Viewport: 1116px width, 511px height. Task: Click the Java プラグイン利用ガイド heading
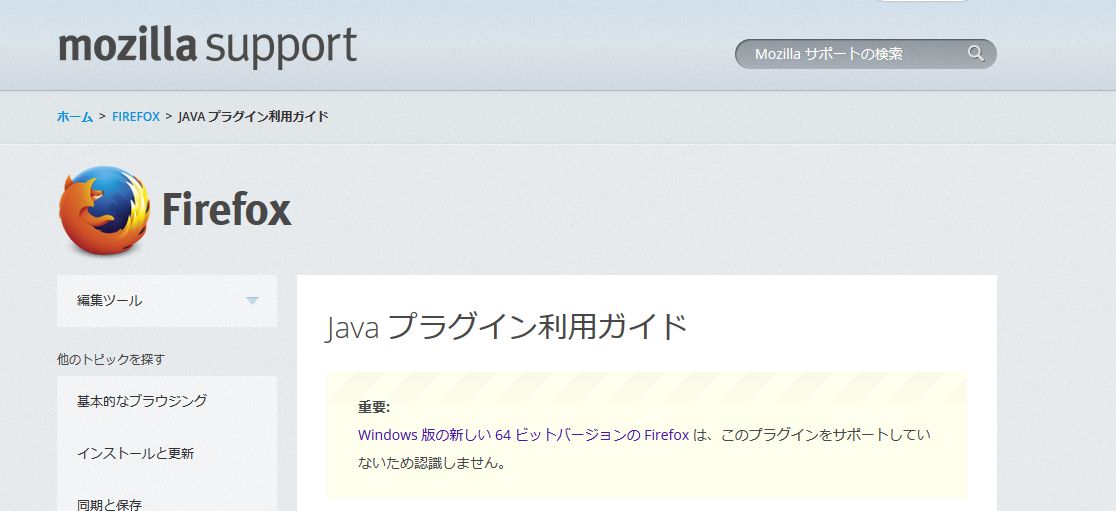click(506, 327)
